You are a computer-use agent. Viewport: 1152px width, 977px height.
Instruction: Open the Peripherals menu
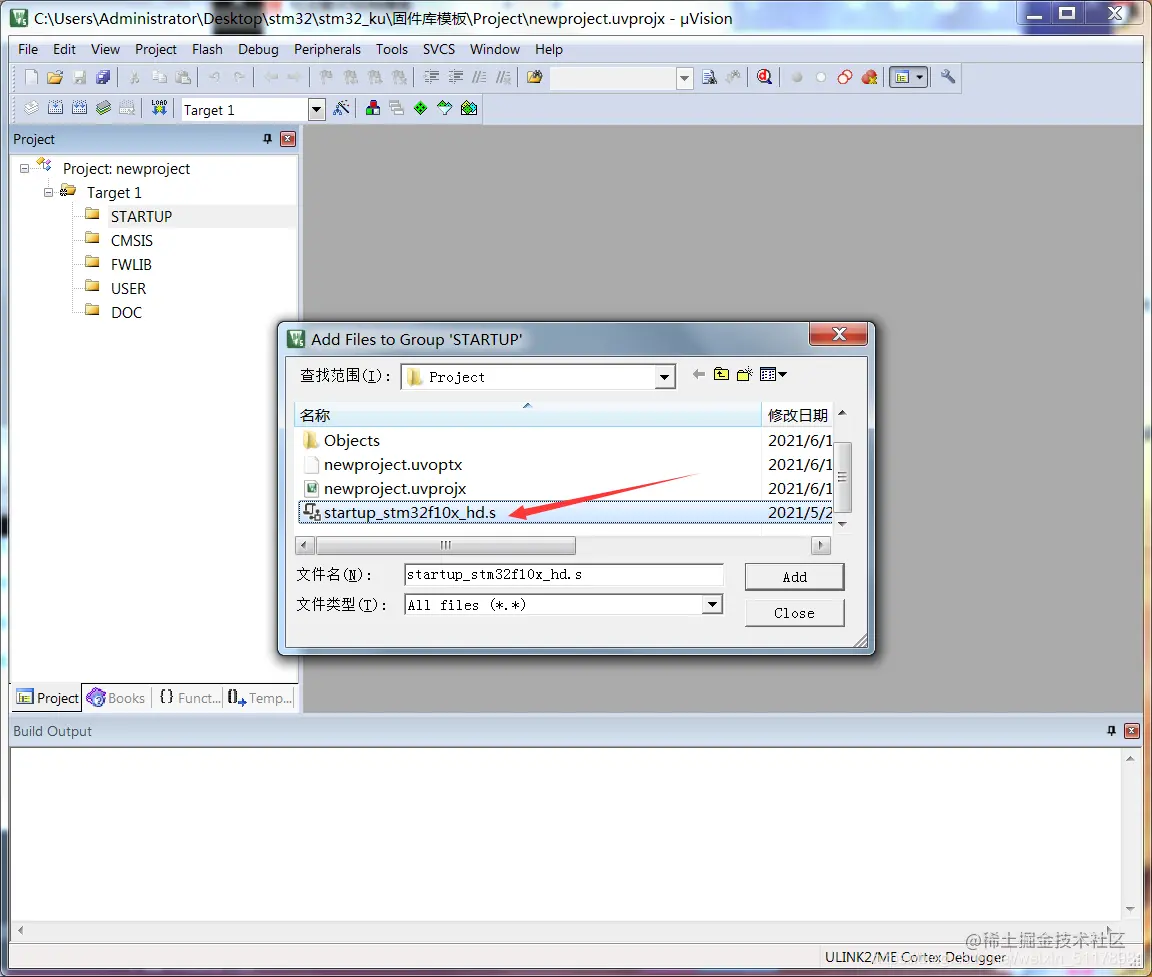point(327,49)
